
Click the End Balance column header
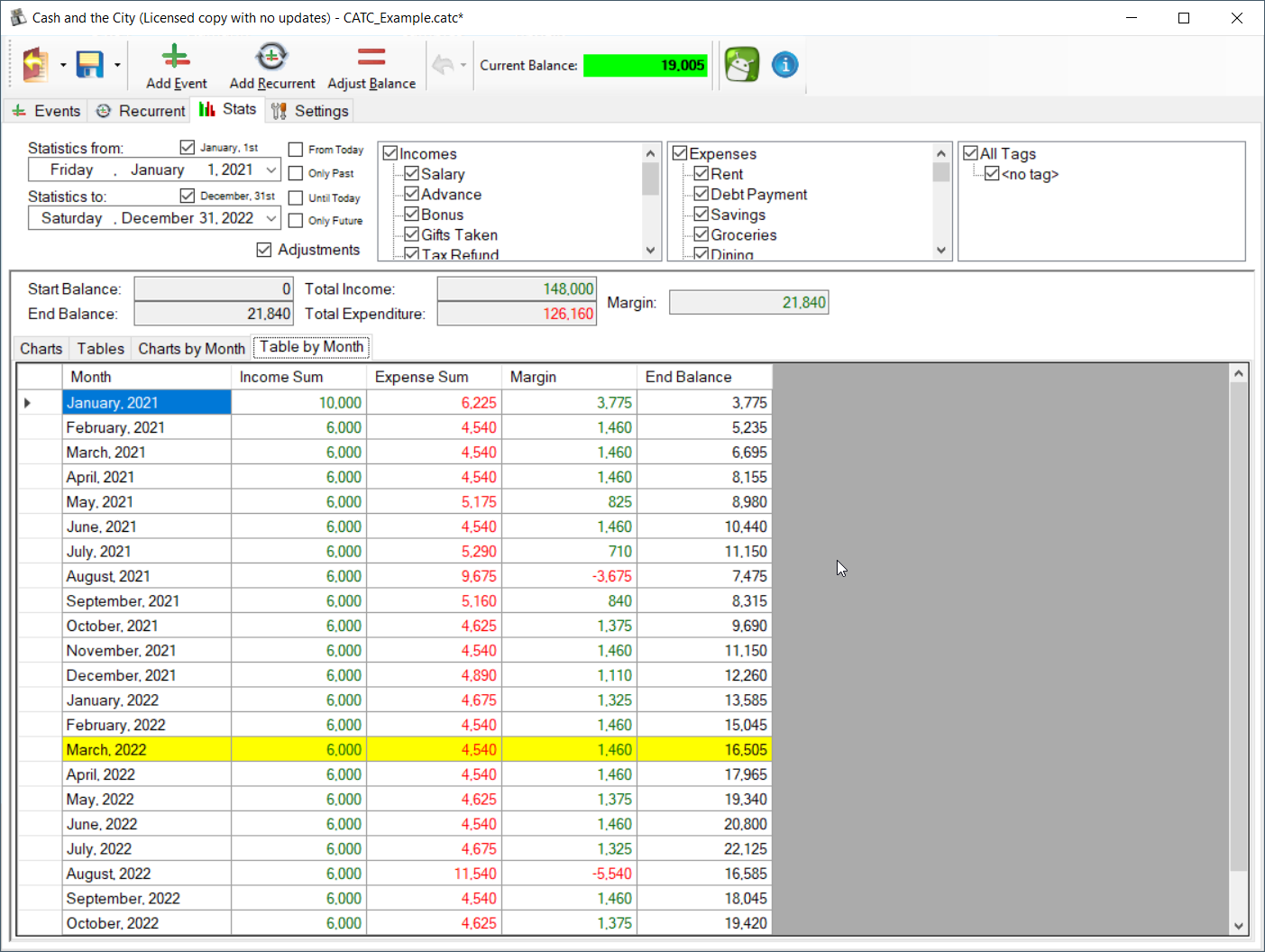click(x=704, y=377)
